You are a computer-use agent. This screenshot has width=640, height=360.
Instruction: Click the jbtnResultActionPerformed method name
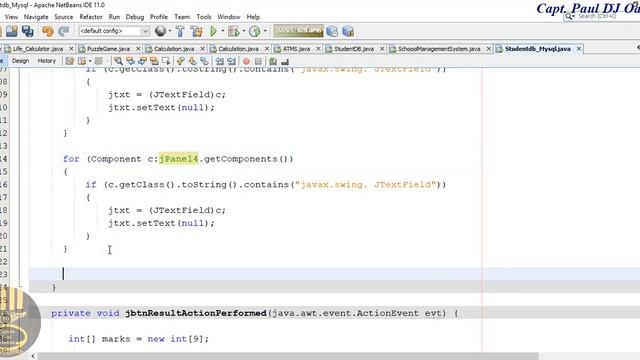coord(196,313)
